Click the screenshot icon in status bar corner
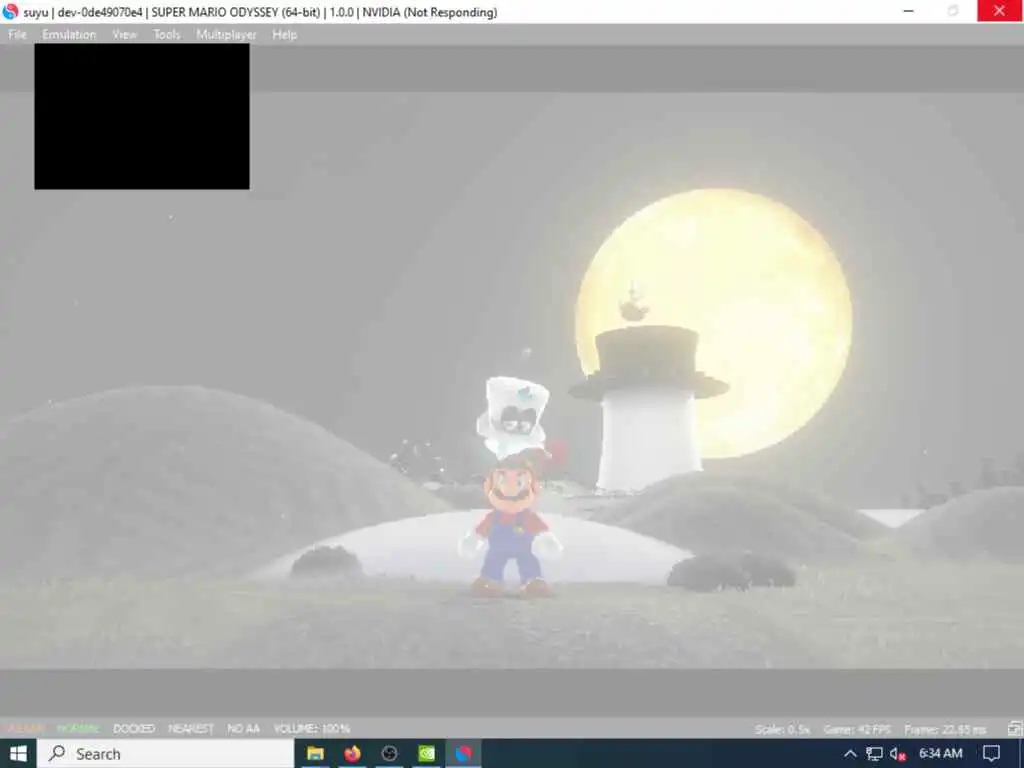The height and width of the screenshot is (768, 1024). coord(1015,728)
